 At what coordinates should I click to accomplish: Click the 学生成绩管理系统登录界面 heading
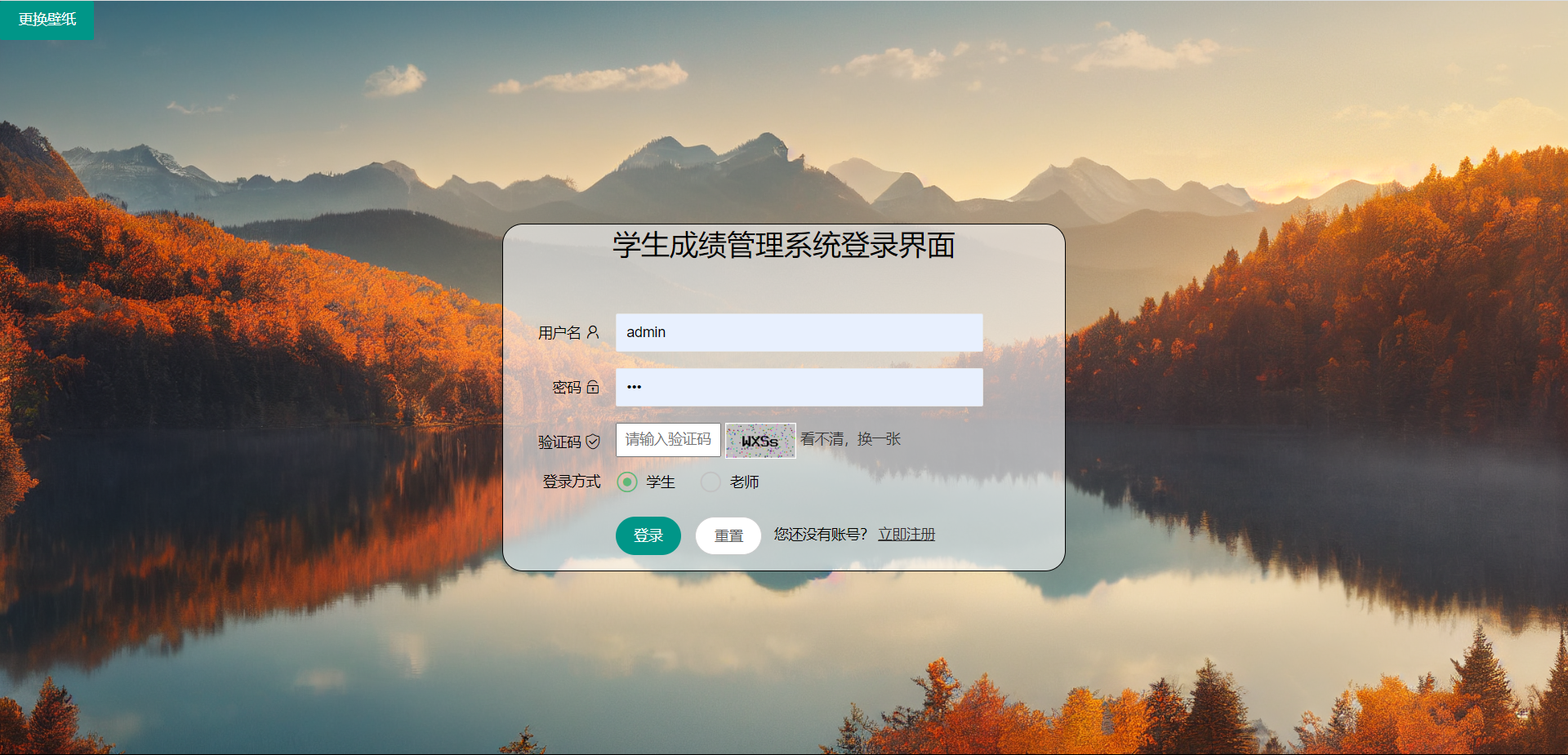tap(784, 245)
